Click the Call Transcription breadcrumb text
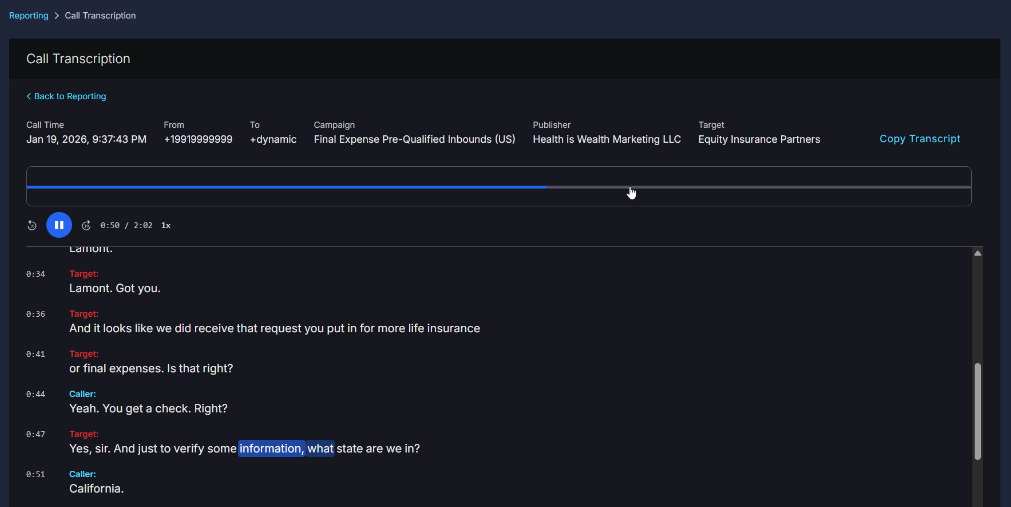The height and width of the screenshot is (507, 1011). (100, 15)
